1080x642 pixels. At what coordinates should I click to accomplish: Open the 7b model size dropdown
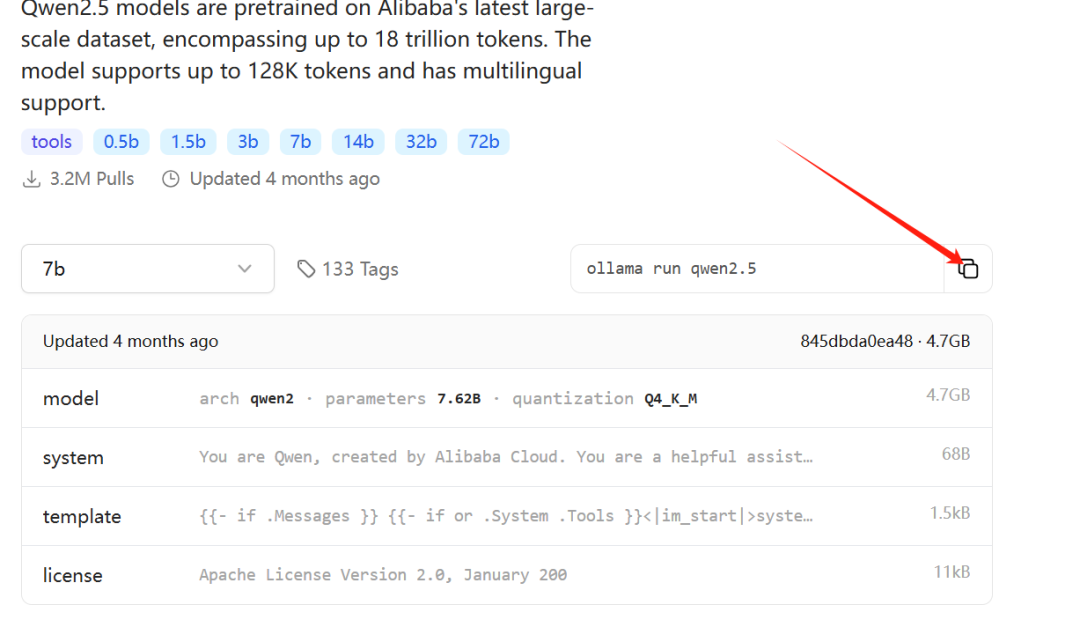click(x=147, y=269)
